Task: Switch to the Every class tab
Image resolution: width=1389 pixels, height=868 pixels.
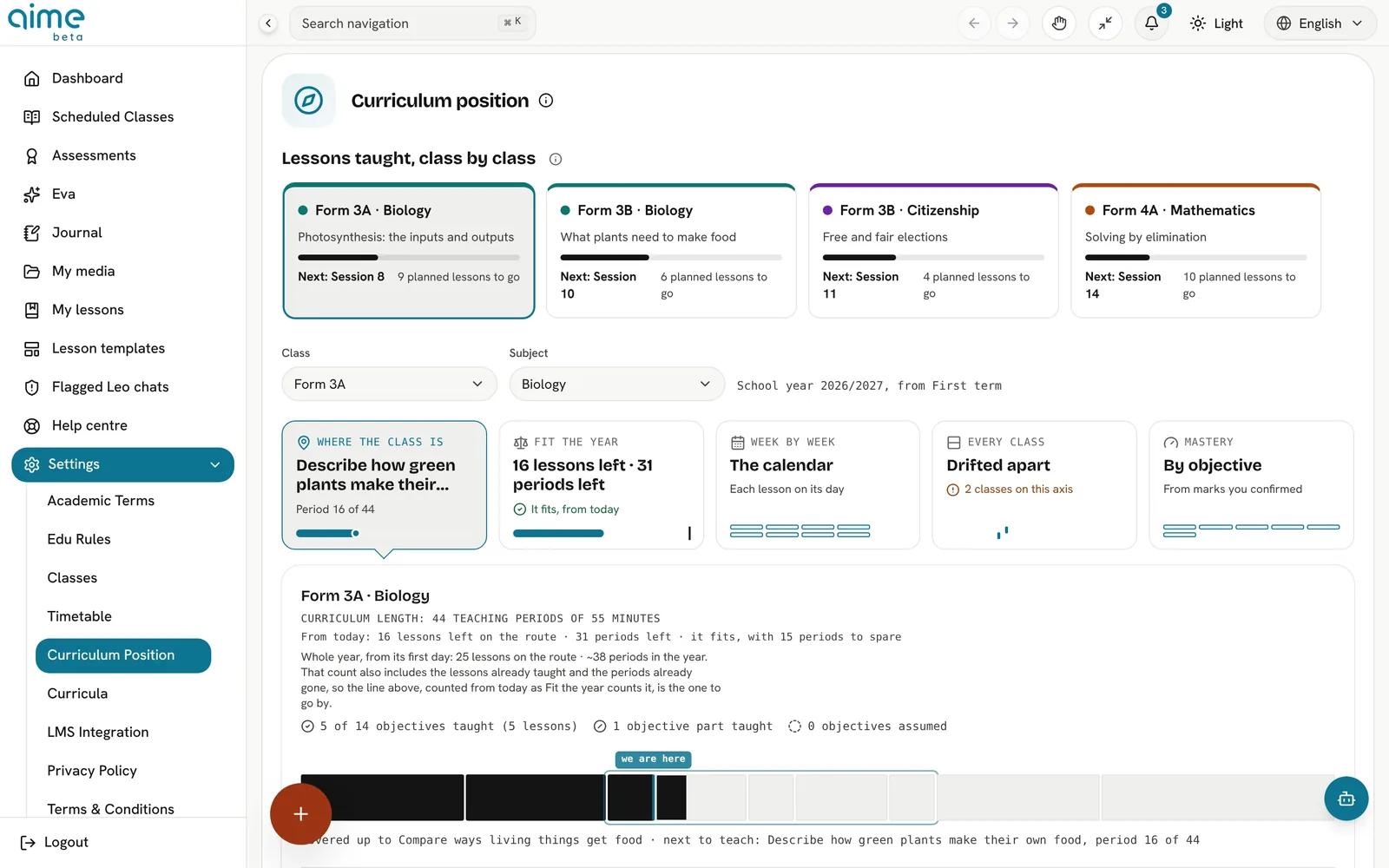Action: 1034,485
